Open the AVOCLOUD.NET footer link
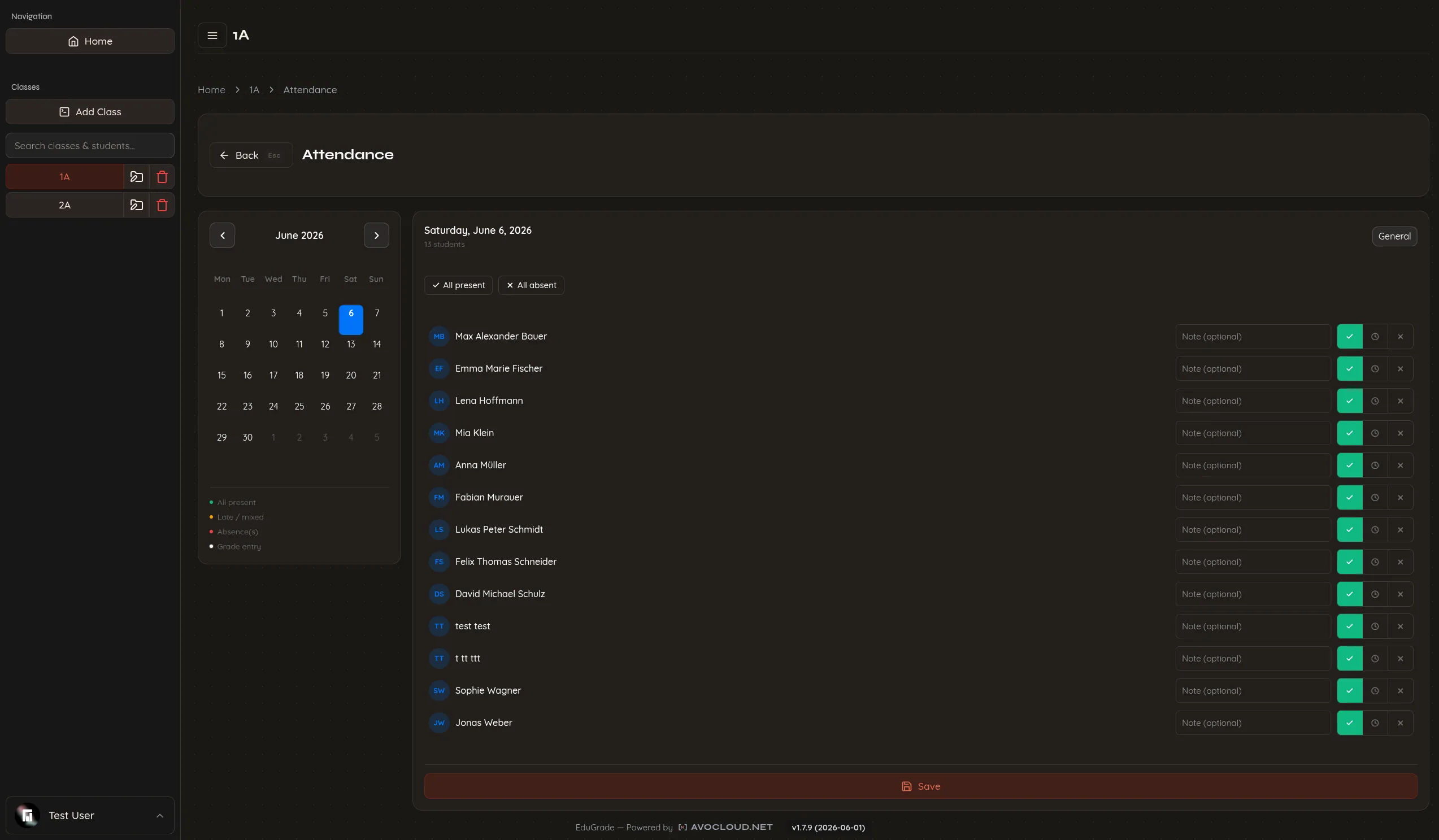The width and height of the screenshot is (1439, 840). 725,828
